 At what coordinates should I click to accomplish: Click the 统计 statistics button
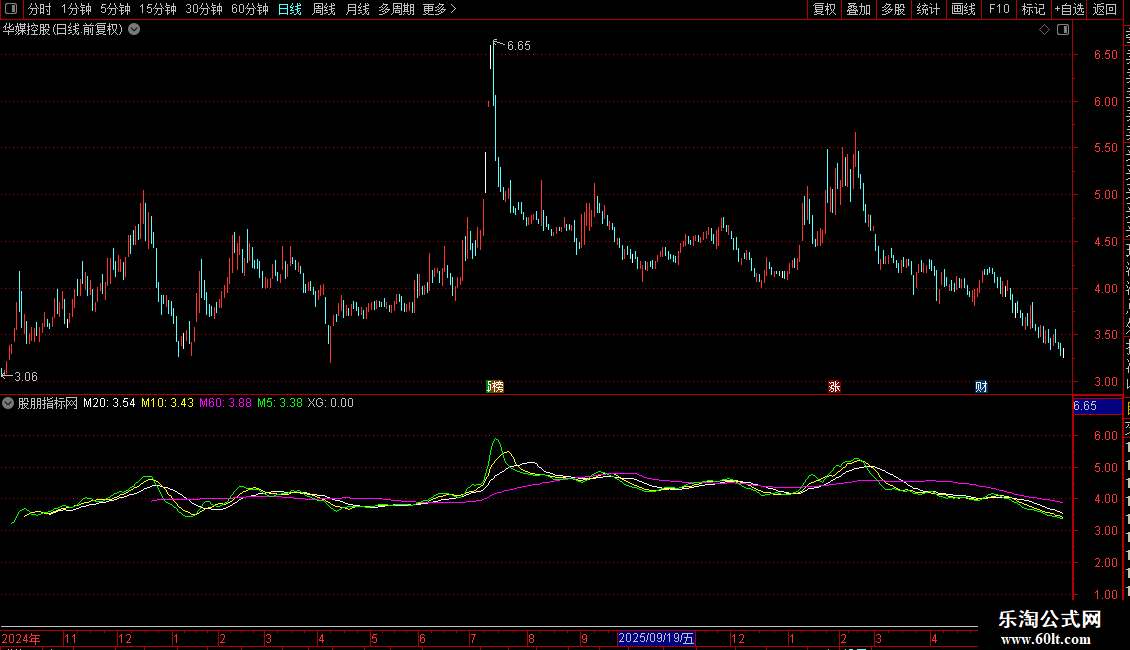pos(927,9)
